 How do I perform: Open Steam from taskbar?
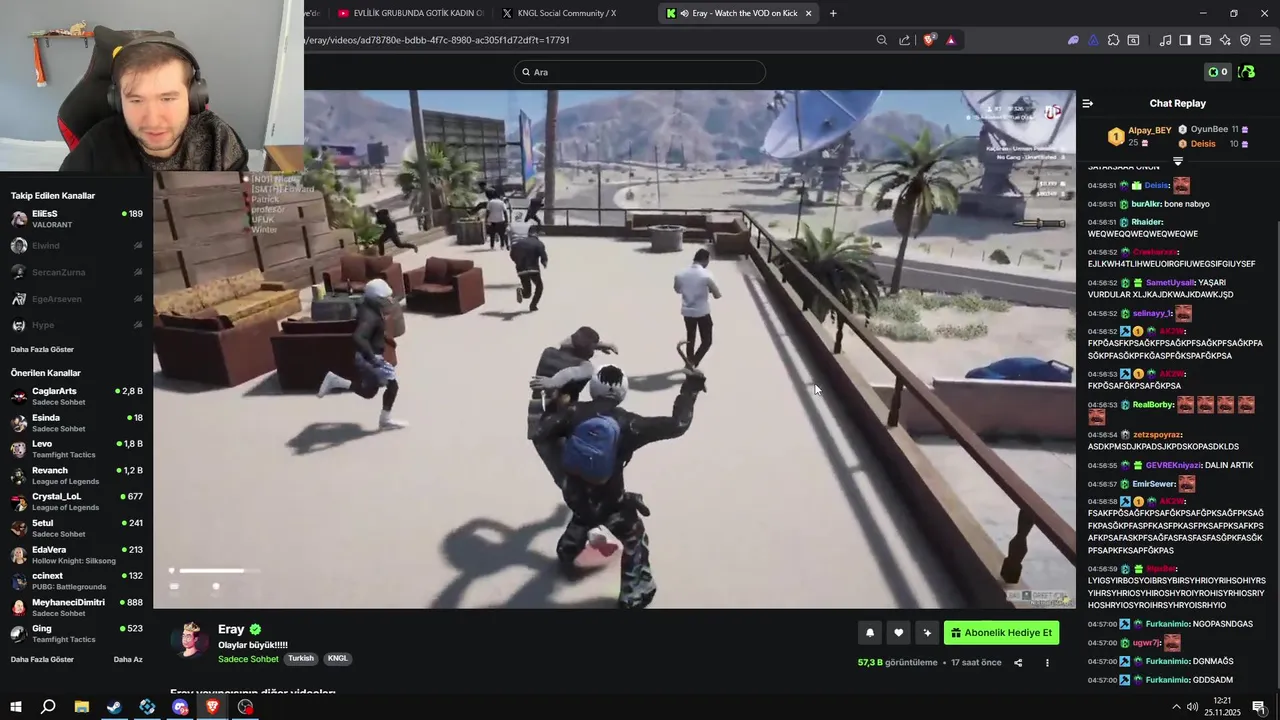[115, 707]
